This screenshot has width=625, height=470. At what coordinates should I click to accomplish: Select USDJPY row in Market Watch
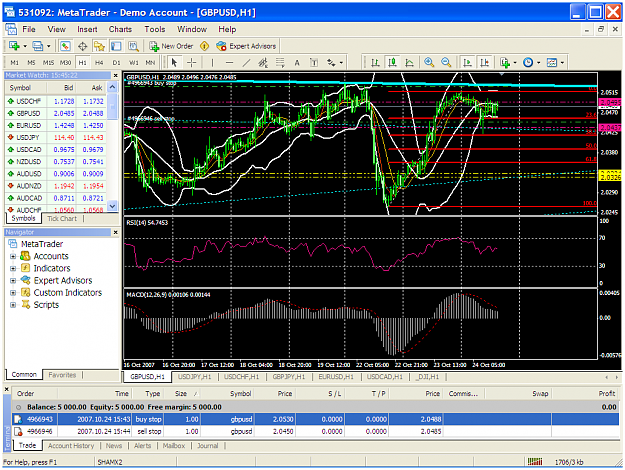click(x=56, y=138)
